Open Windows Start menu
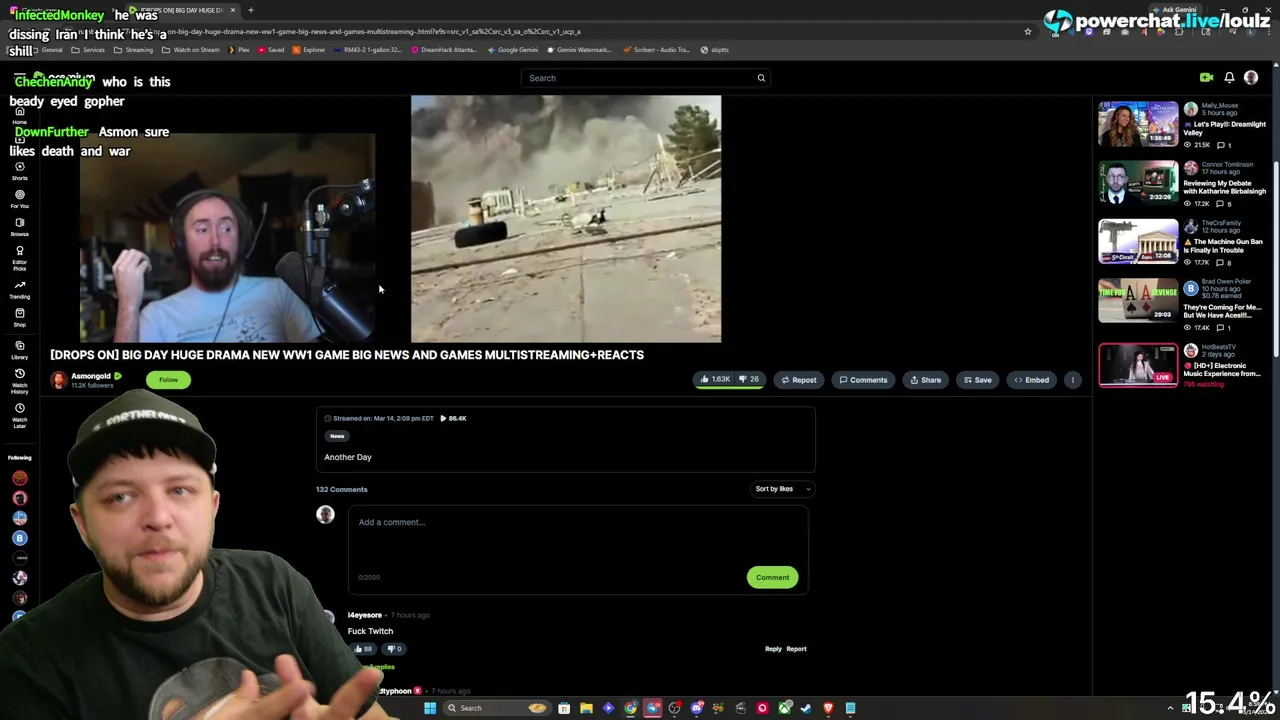Screen dimensions: 1280x720 [x=430, y=708]
